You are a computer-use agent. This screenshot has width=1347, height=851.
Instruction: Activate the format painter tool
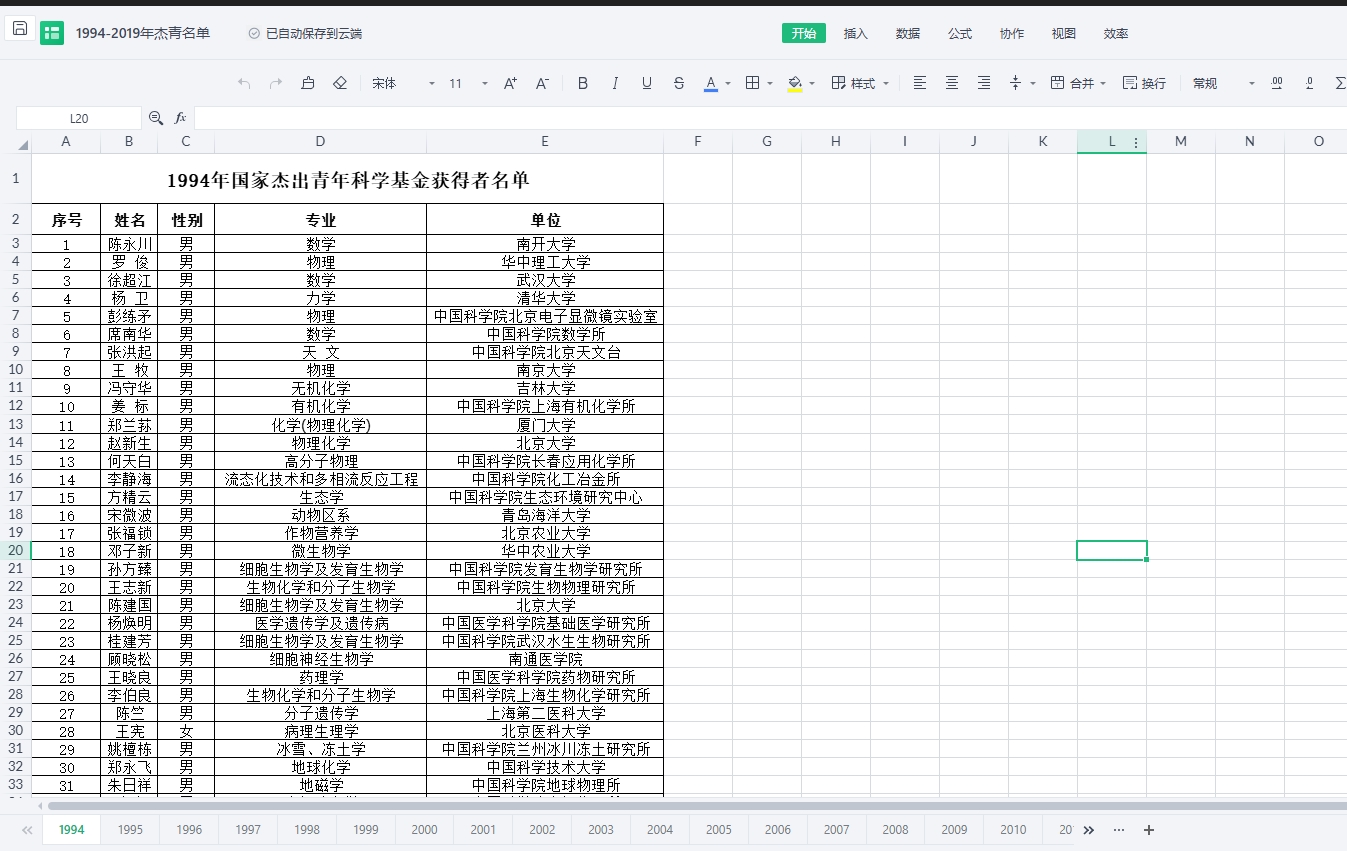[x=308, y=83]
